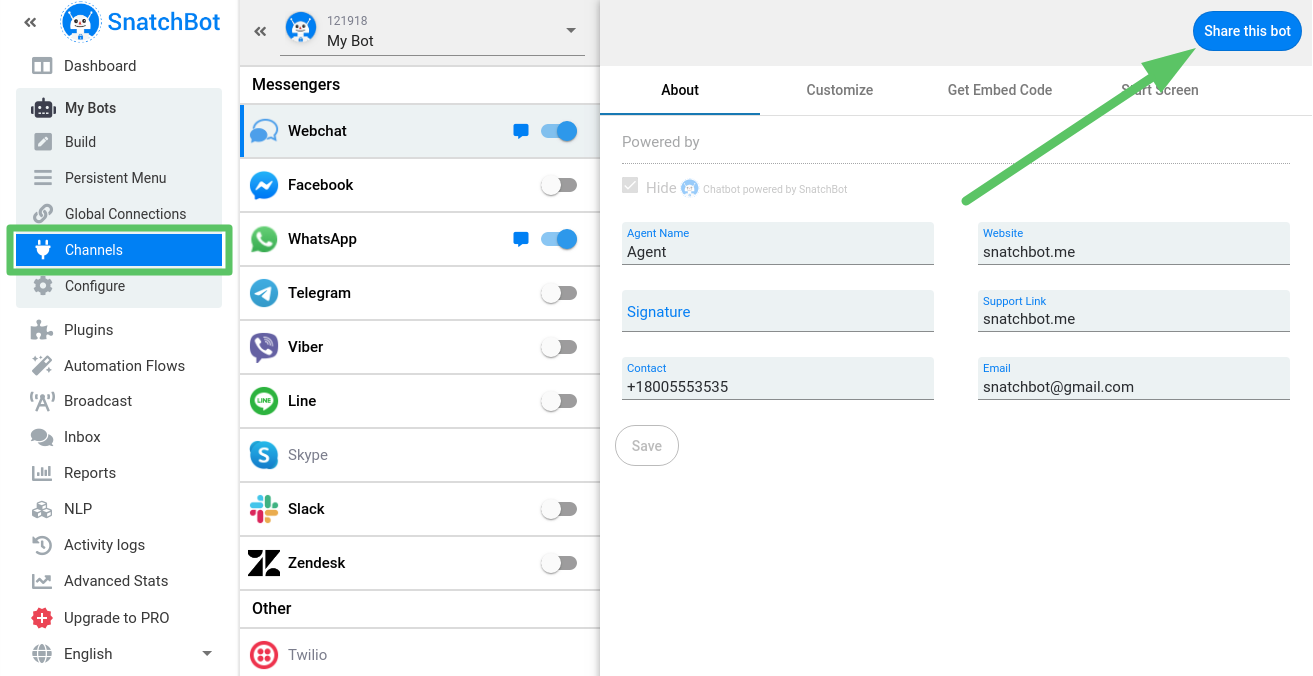Enable the Facebook channel toggle
Viewport: 1313px width, 676px height.
pyautogui.click(x=559, y=185)
